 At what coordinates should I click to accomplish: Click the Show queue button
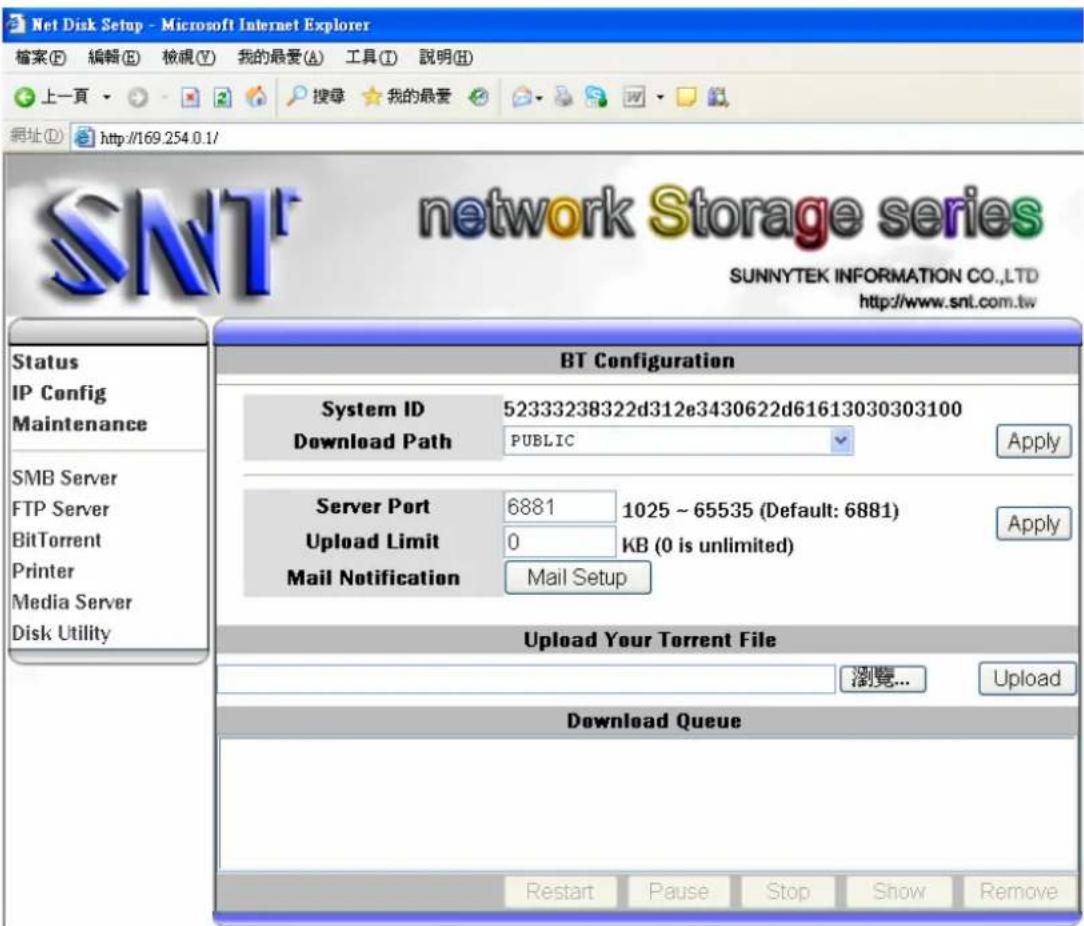coord(899,892)
